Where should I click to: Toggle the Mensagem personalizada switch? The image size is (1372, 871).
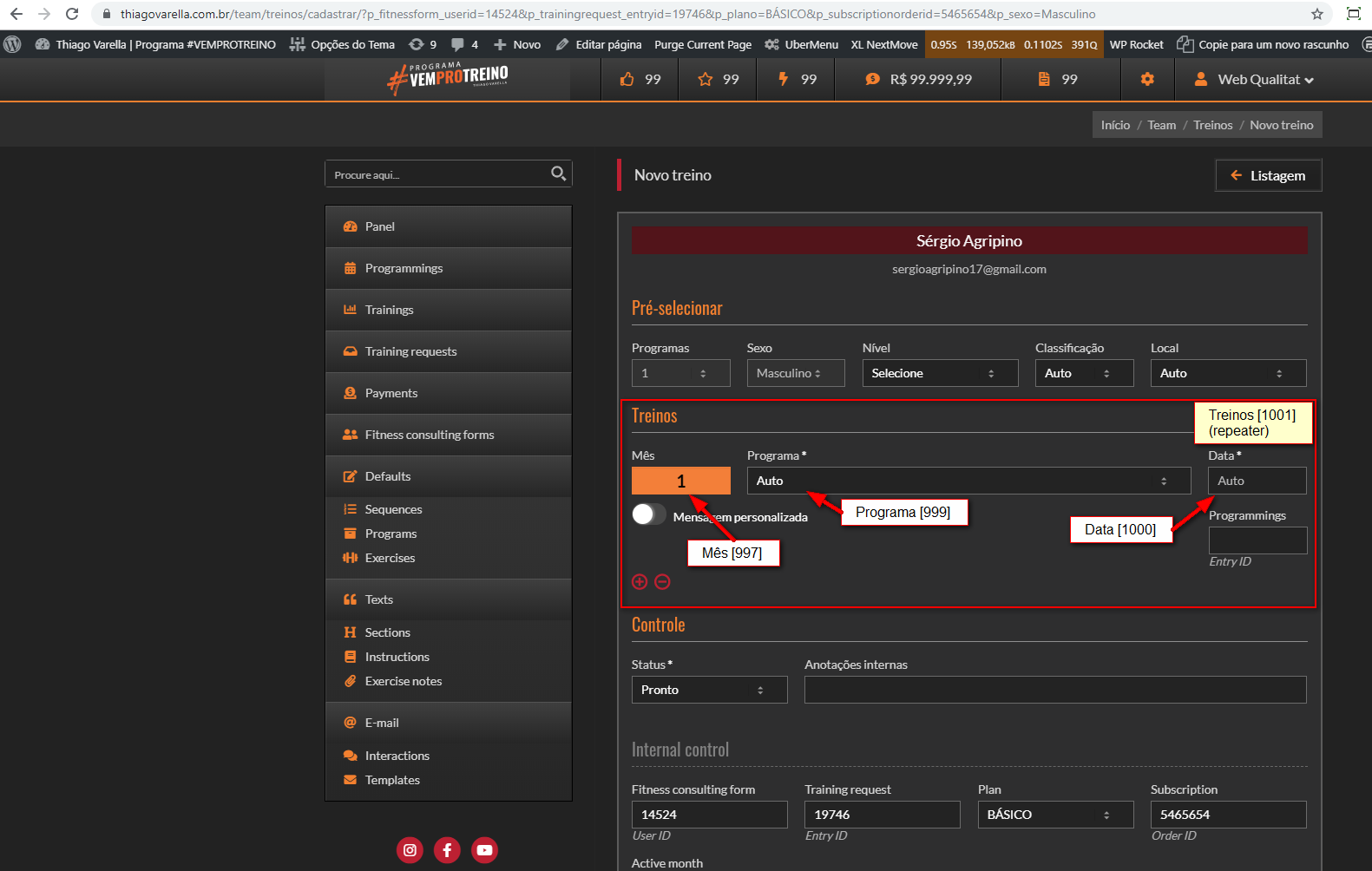tap(648, 514)
